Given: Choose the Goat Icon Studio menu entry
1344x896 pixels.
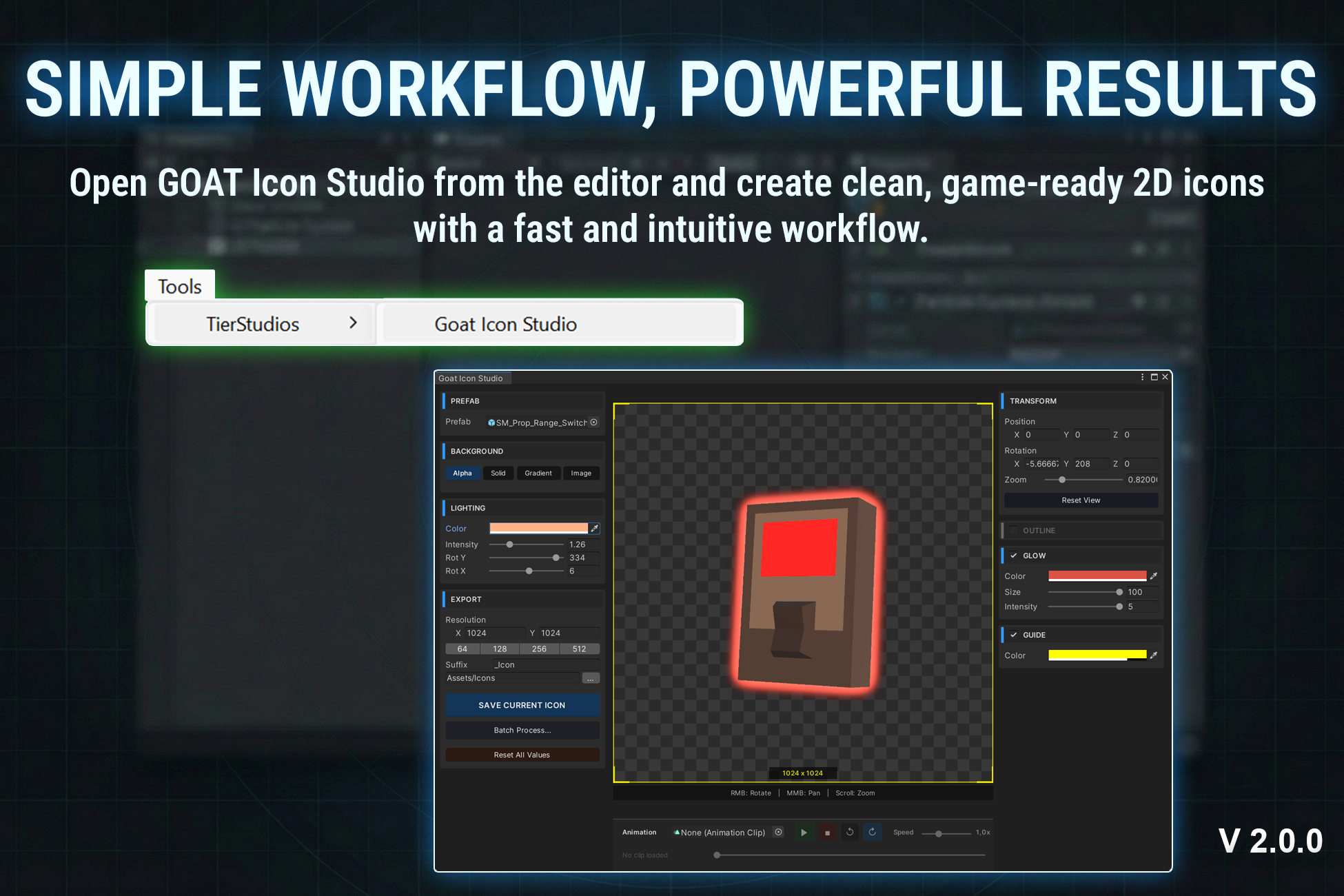Looking at the screenshot, I should [560, 324].
